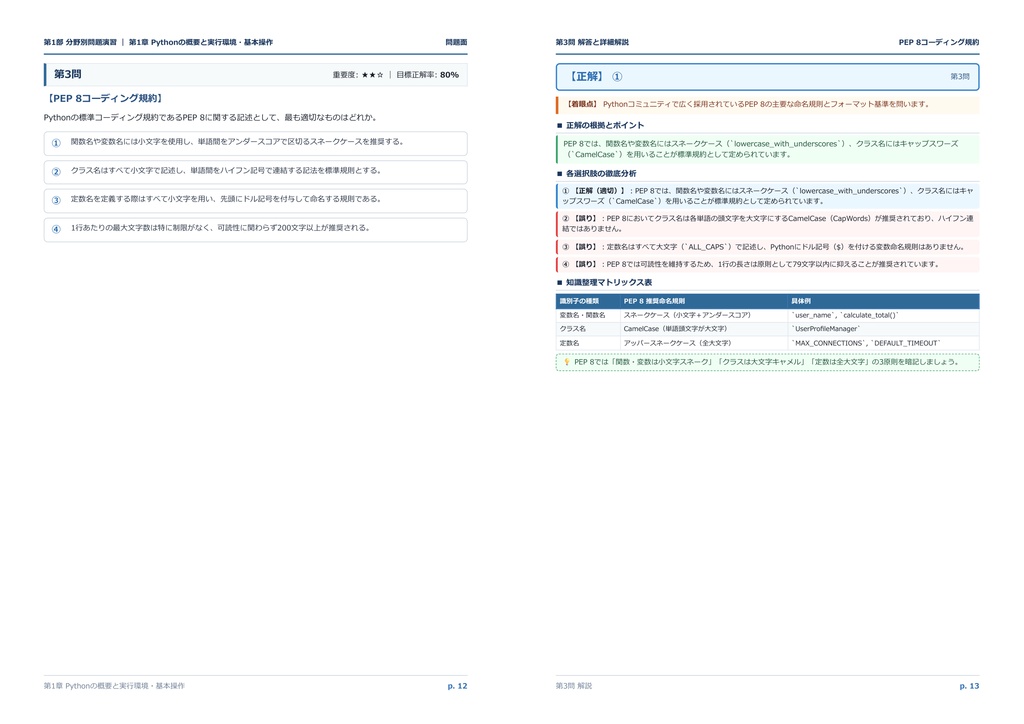Click the 第3問 解答と詳細解説 page header
This screenshot has width=1024, height=724.
click(x=592, y=42)
